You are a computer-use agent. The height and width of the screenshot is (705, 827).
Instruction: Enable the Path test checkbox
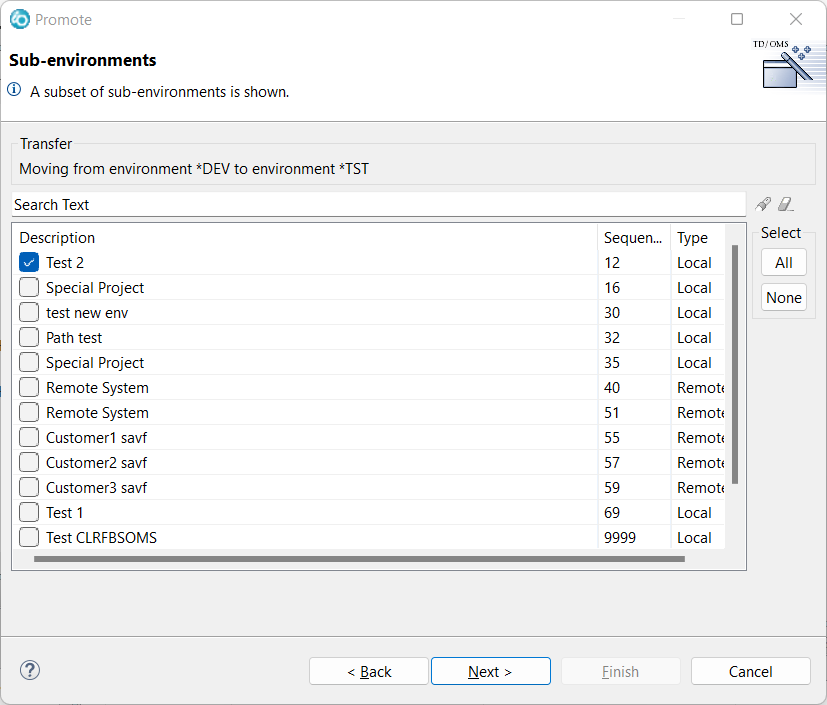pyautogui.click(x=29, y=338)
